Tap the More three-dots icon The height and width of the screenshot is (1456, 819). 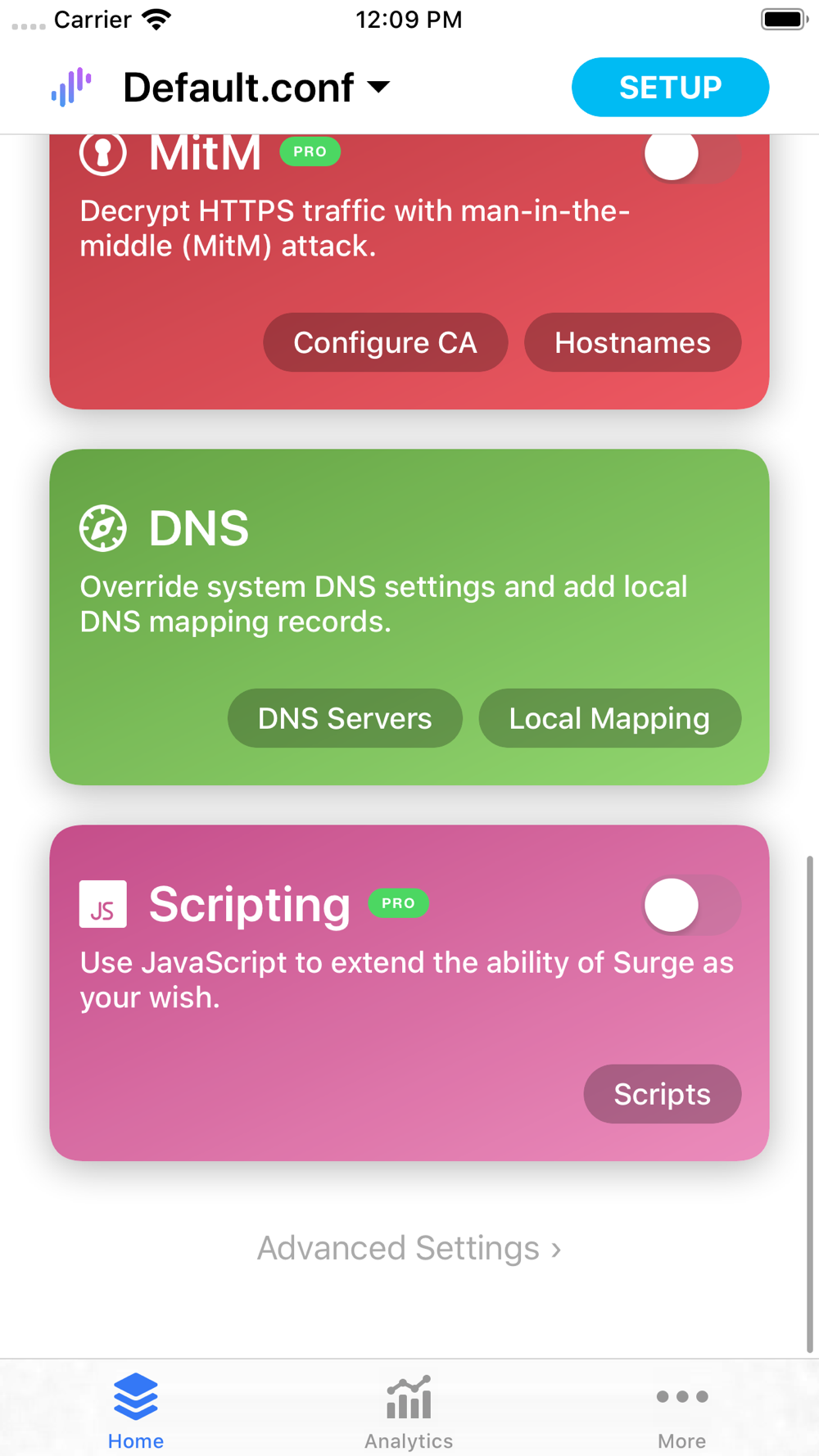[x=682, y=1396]
